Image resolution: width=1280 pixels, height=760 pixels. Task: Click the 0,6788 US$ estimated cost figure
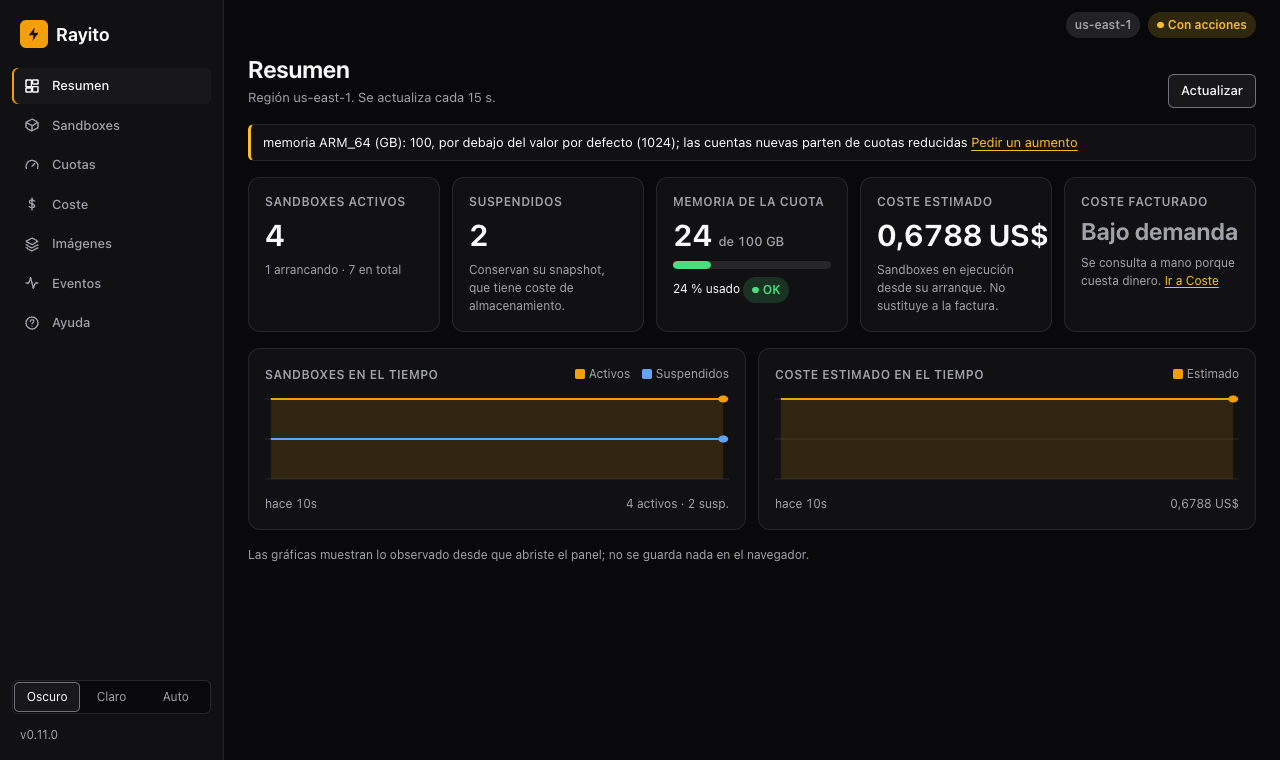pos(962,236)
